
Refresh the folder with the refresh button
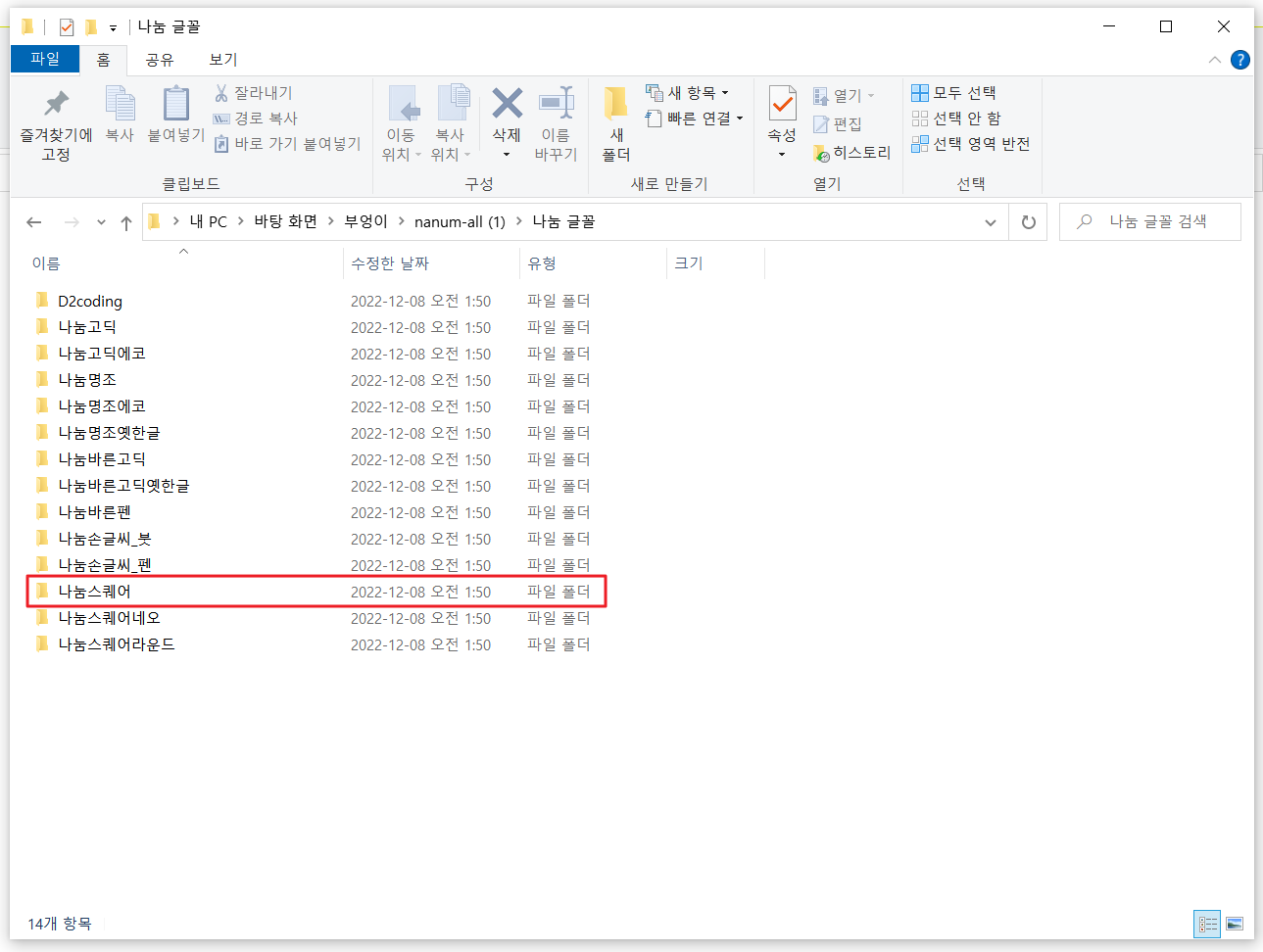(x=1028, y=222)
